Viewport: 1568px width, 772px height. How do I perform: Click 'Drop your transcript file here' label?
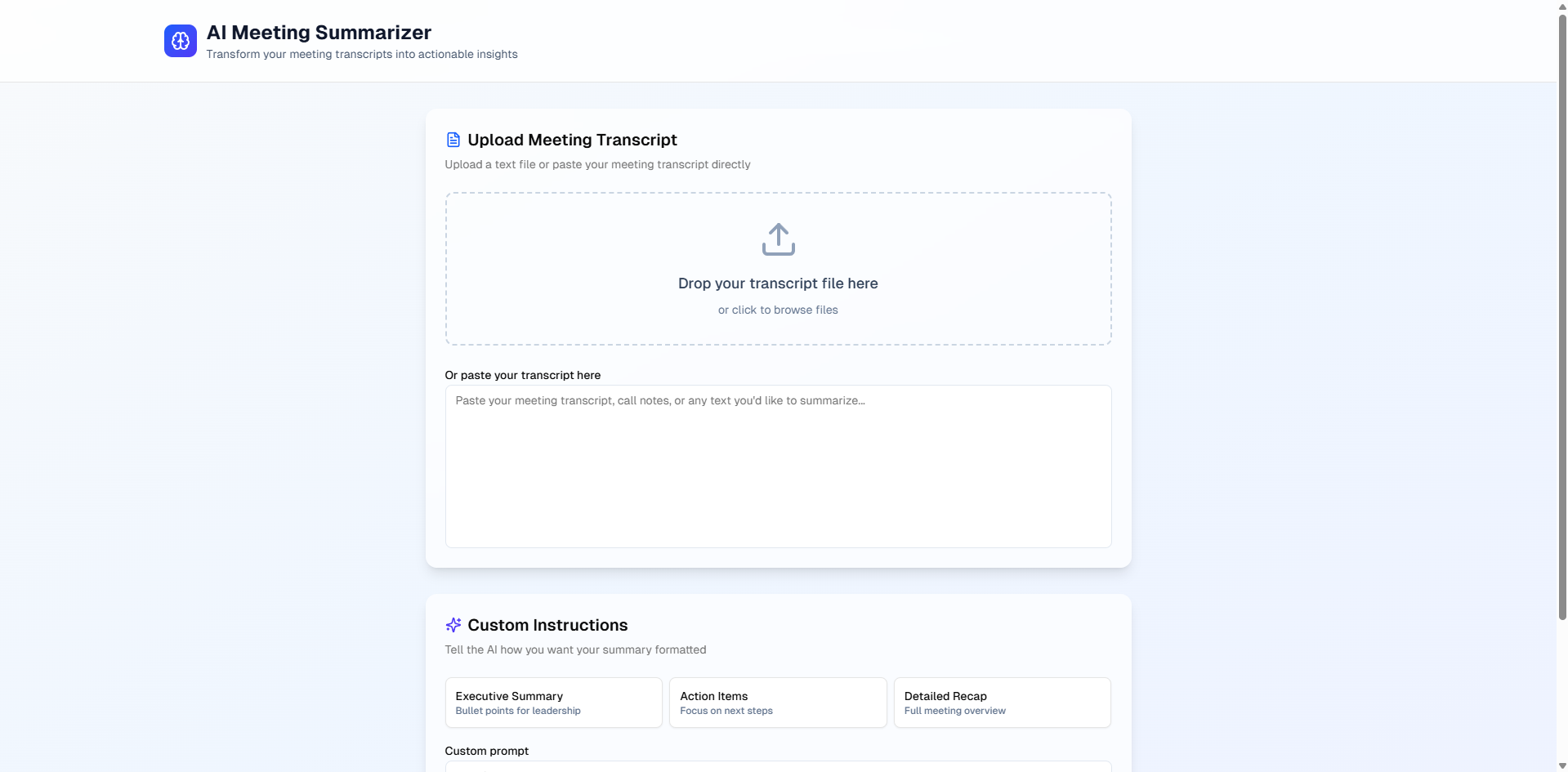[x=777, y=283]
